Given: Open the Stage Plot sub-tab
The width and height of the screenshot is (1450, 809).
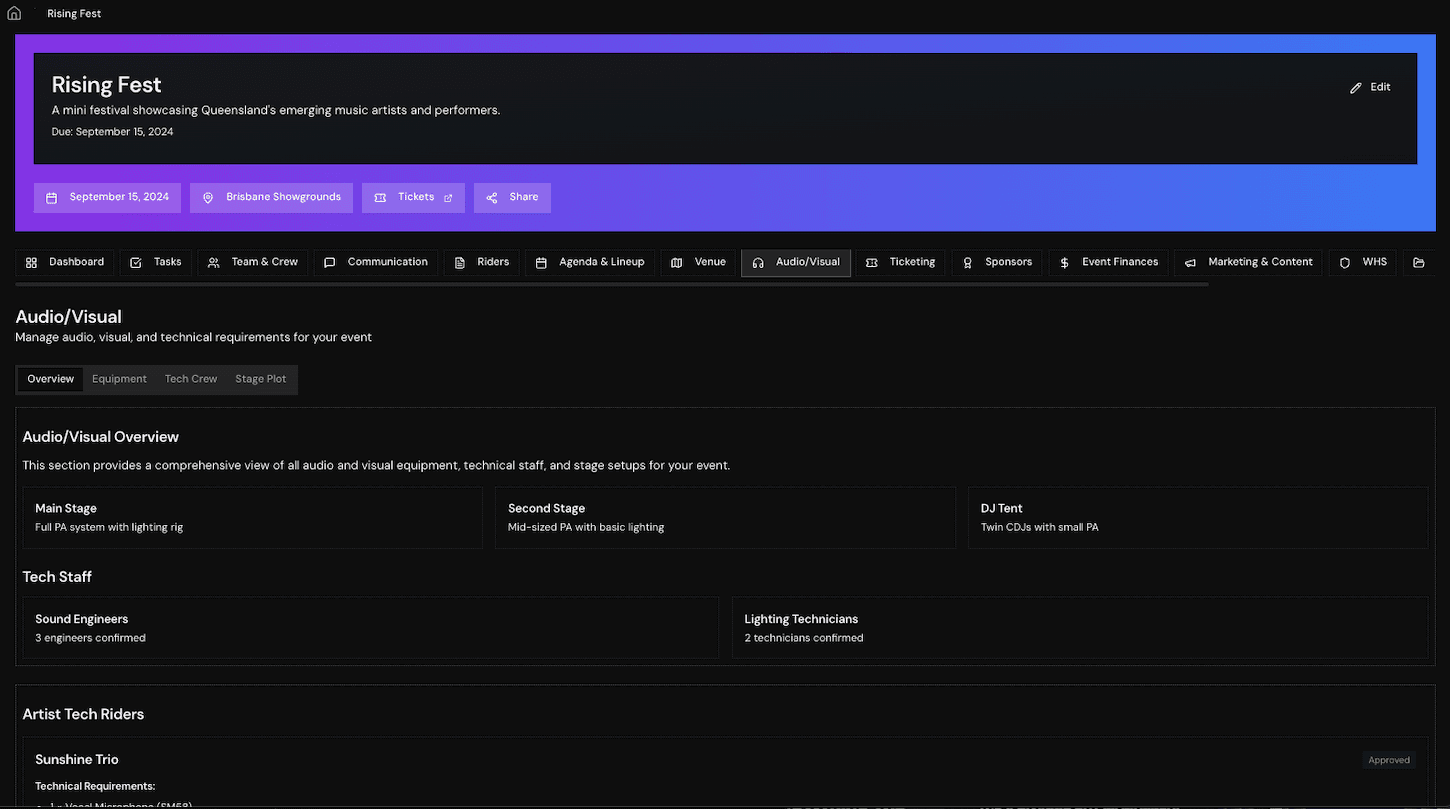Looking at the screenshot, I should (261, 380).
